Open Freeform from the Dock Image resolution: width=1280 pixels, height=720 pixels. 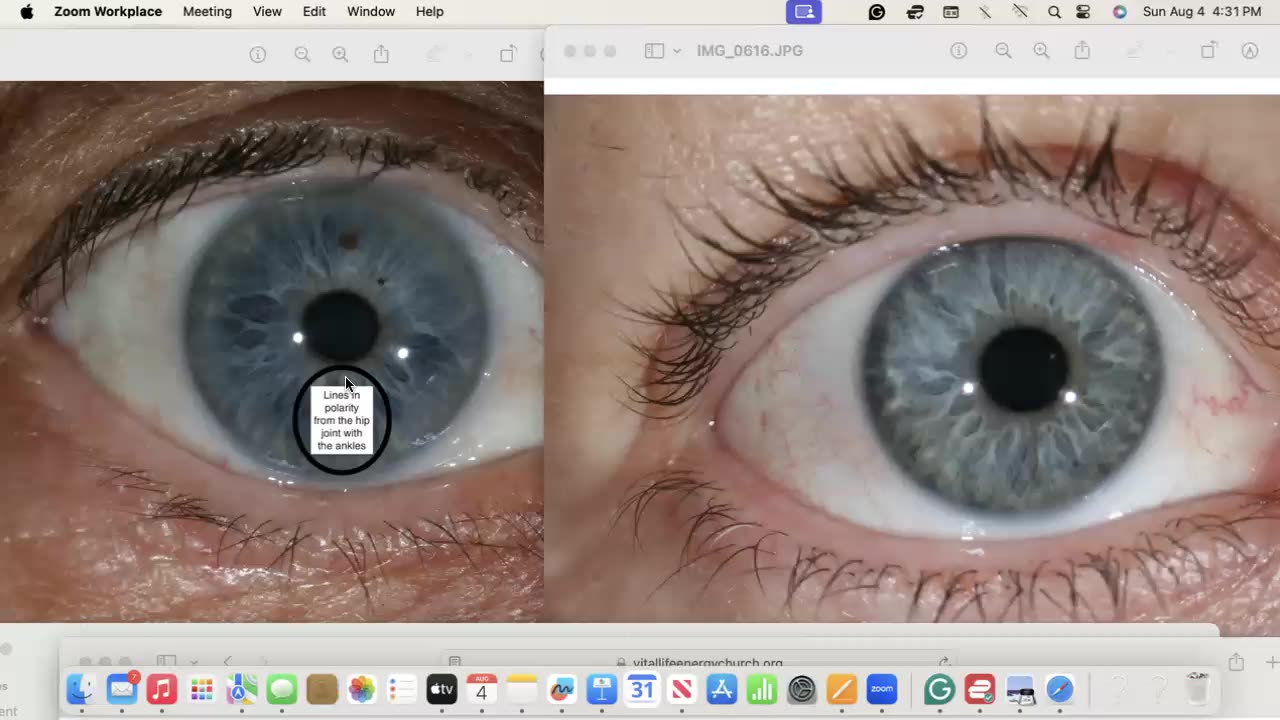click(562, 689)
